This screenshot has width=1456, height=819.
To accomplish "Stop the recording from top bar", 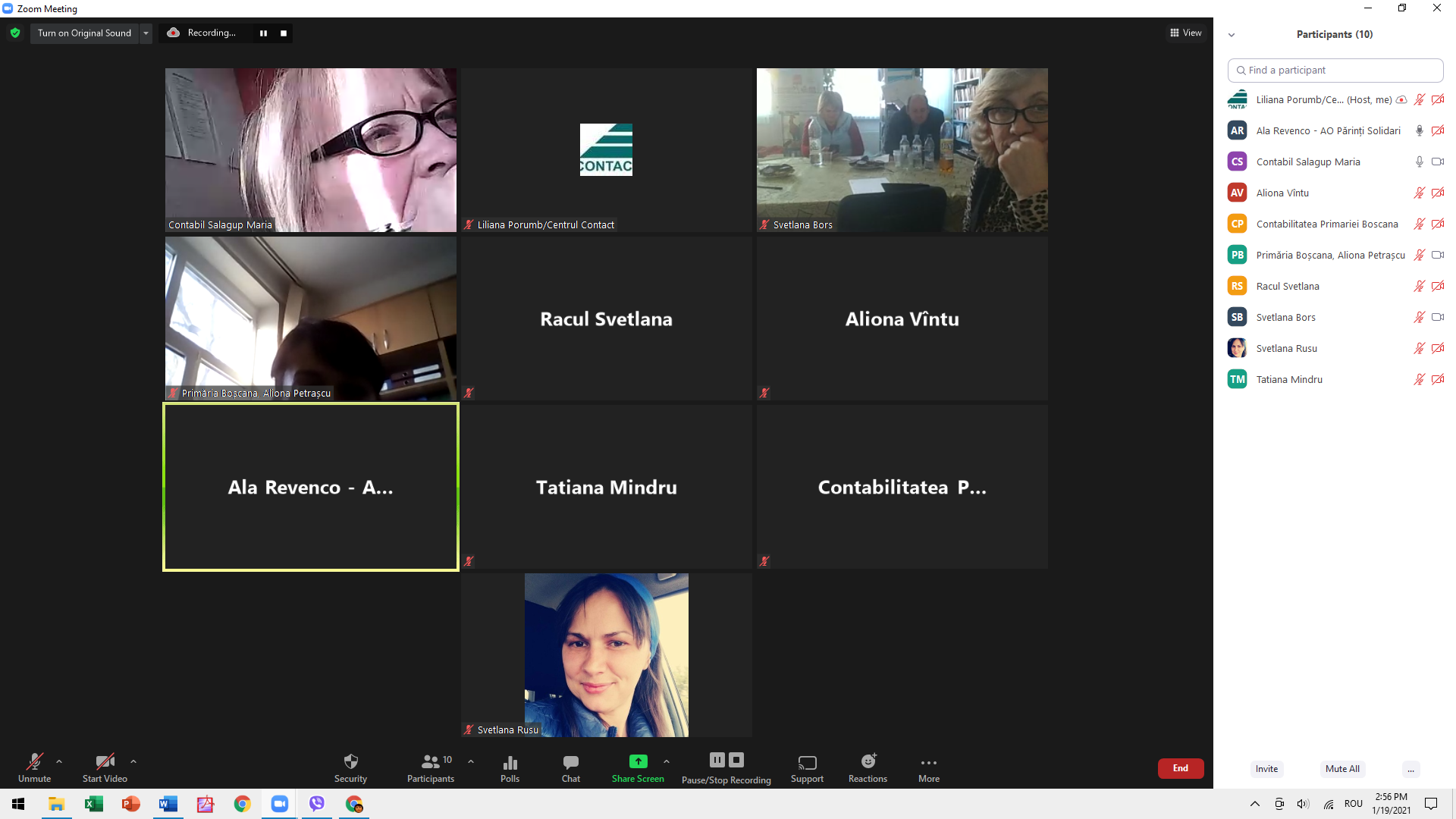I will click(x=284, y=33).
